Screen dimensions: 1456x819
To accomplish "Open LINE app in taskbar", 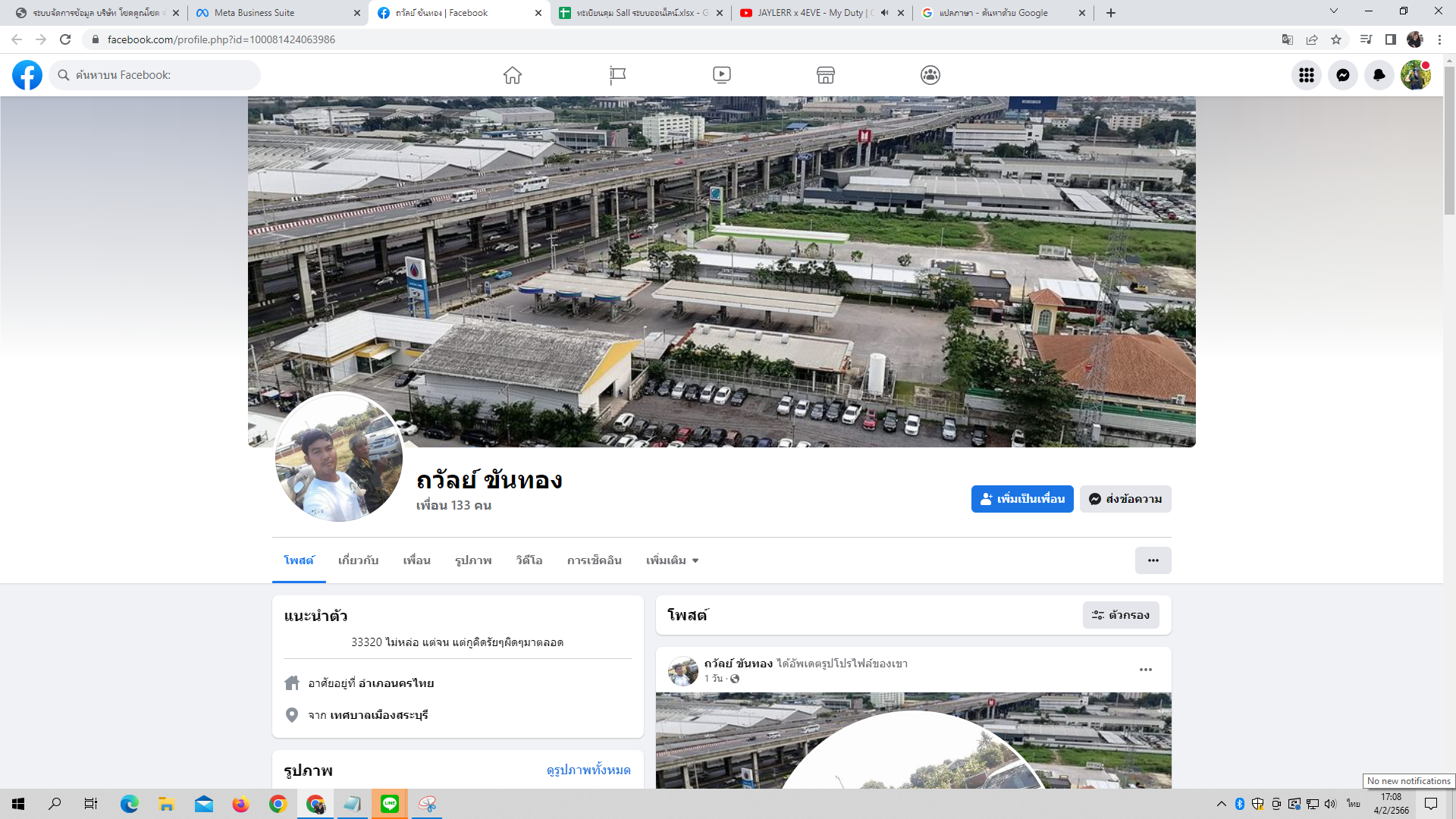I will 390,804.
